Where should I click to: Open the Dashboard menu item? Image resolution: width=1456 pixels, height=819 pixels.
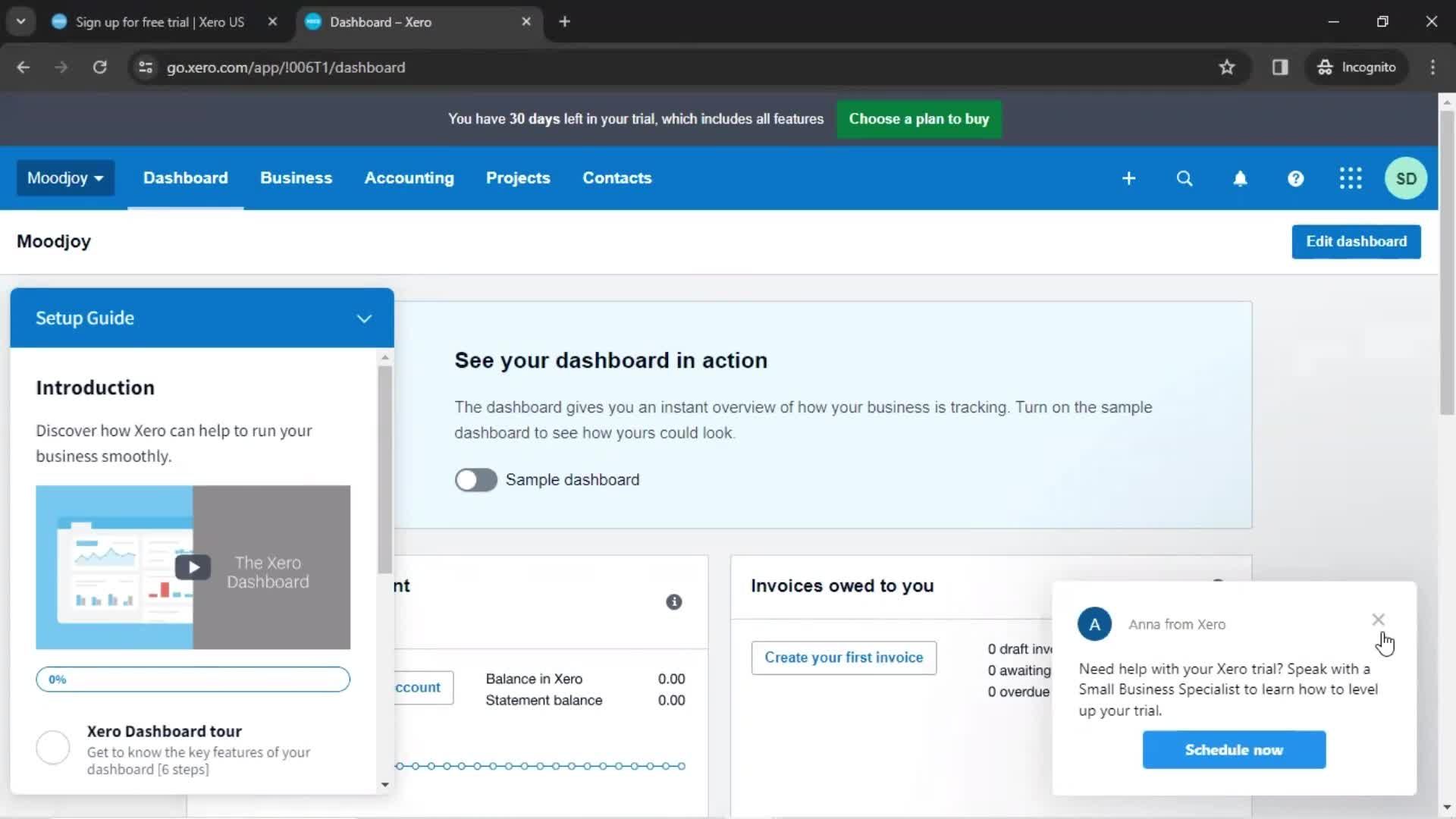(x=185, y=178)
